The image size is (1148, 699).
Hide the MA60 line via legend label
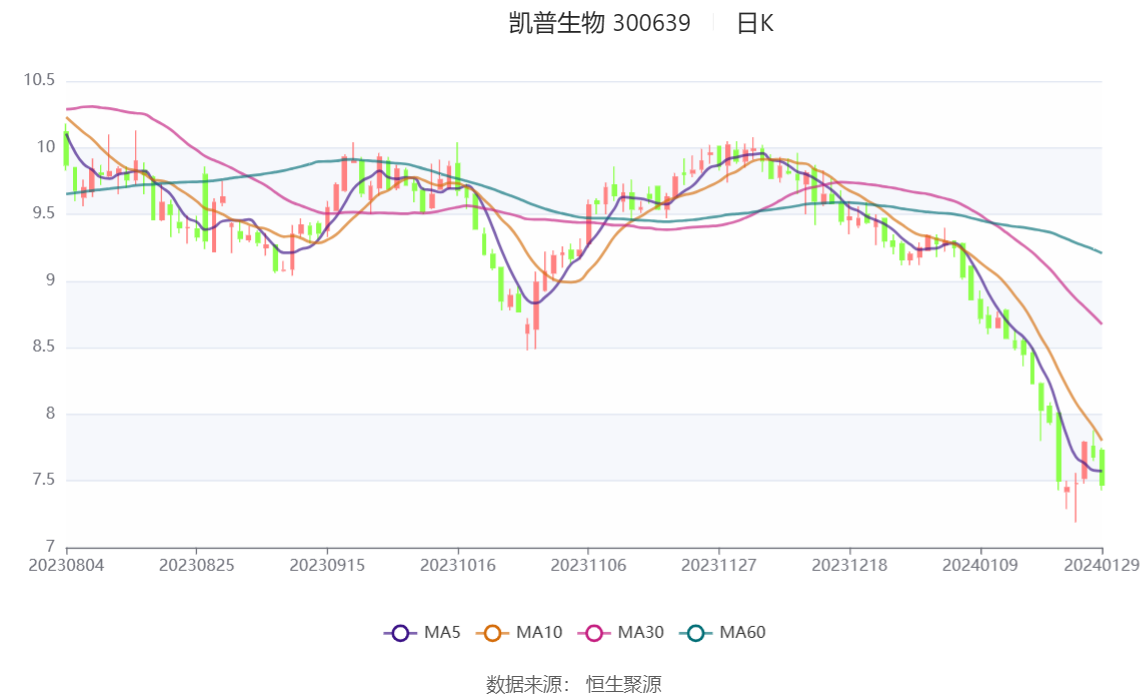click(742, 632)
